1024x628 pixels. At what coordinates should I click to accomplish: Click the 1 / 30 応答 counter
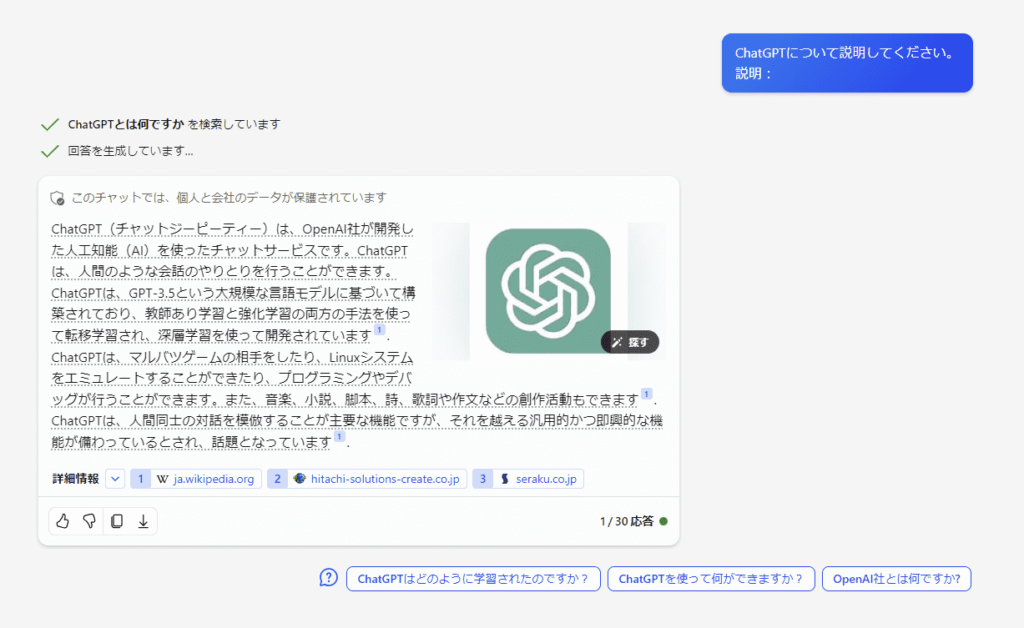pos(626,521)
